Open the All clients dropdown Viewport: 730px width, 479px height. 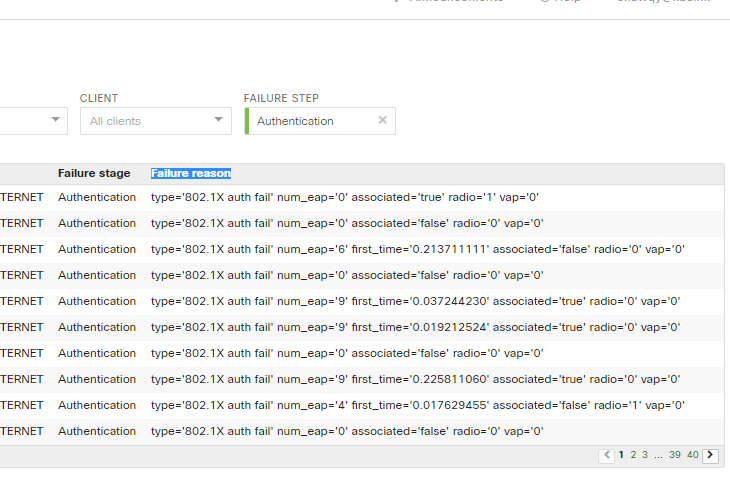[156, 121]
